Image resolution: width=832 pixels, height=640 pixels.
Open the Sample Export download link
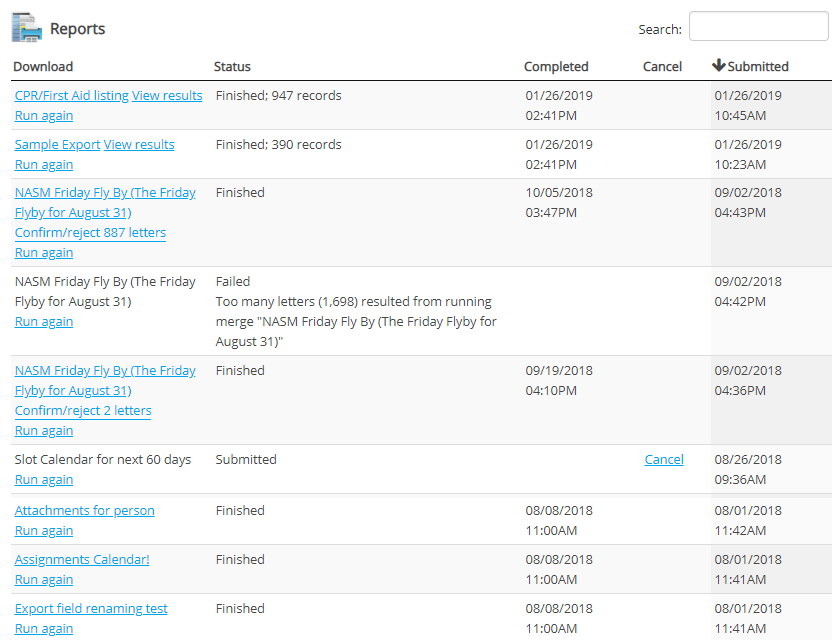pyautogui.click(x=57, y=145)
